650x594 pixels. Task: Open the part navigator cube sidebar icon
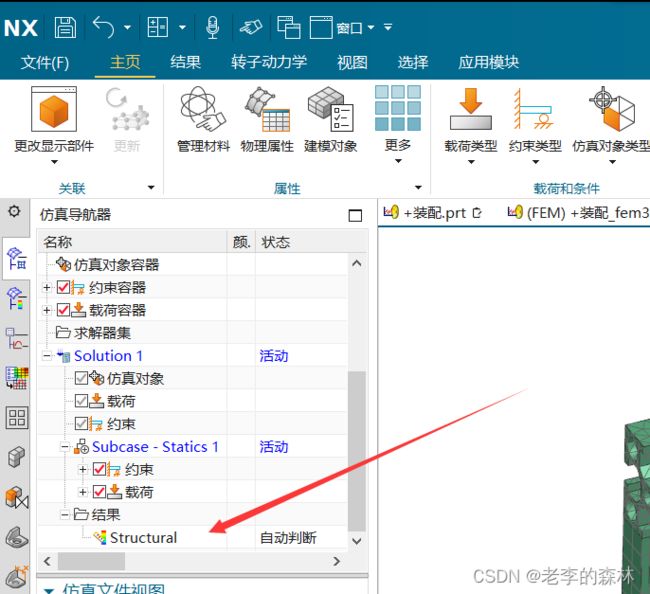16,457
